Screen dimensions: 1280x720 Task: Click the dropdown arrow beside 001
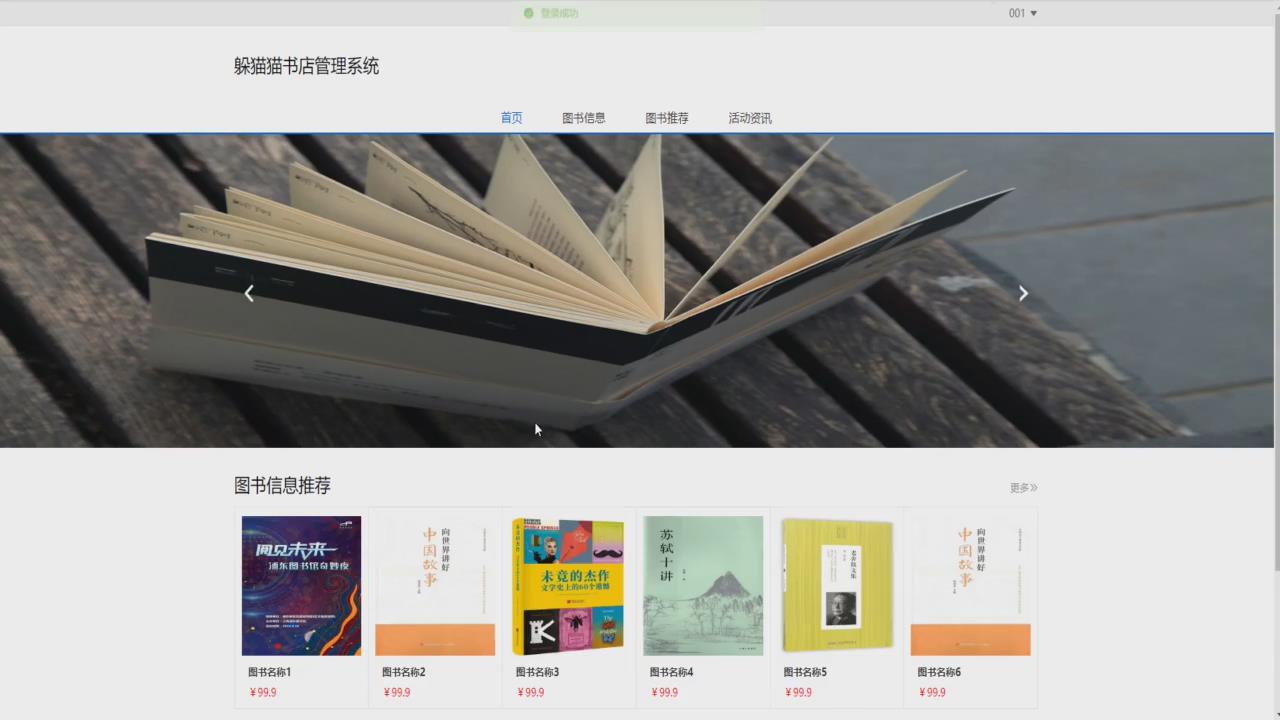tap(1032, 13)
